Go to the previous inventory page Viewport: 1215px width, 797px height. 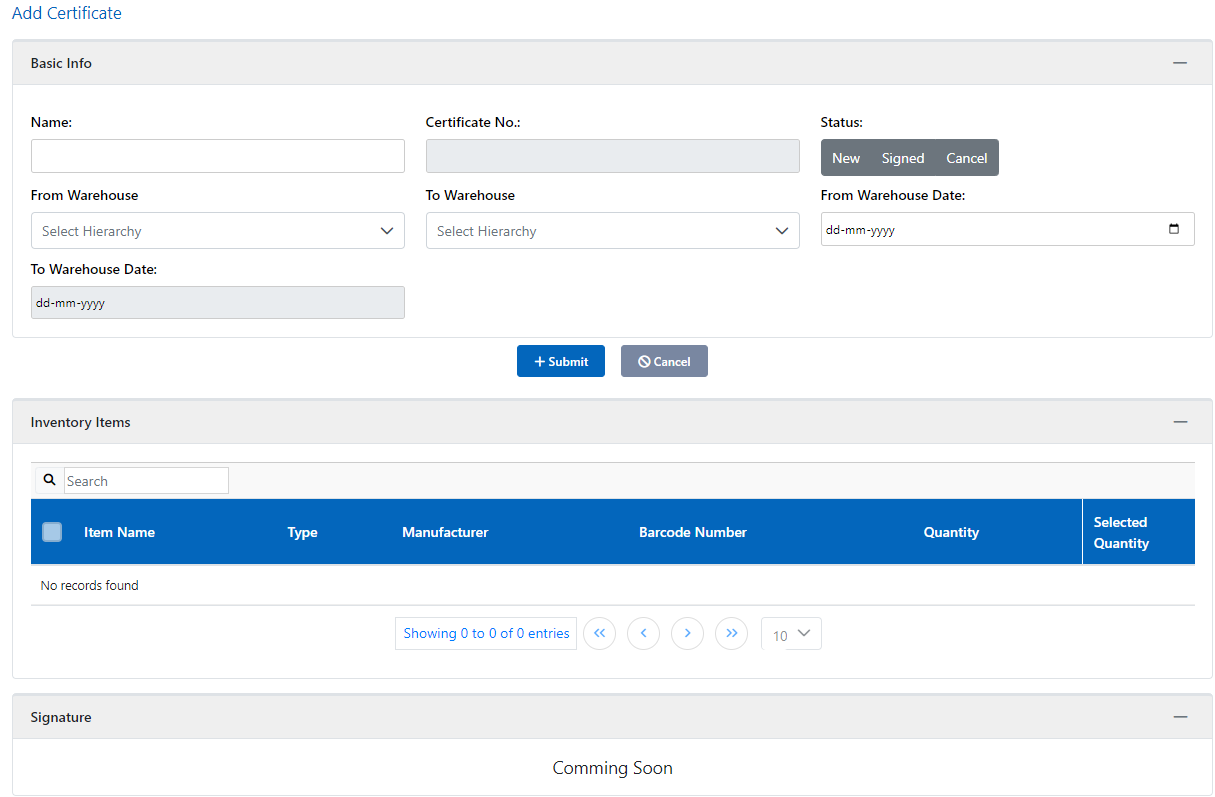coord(643,633)
